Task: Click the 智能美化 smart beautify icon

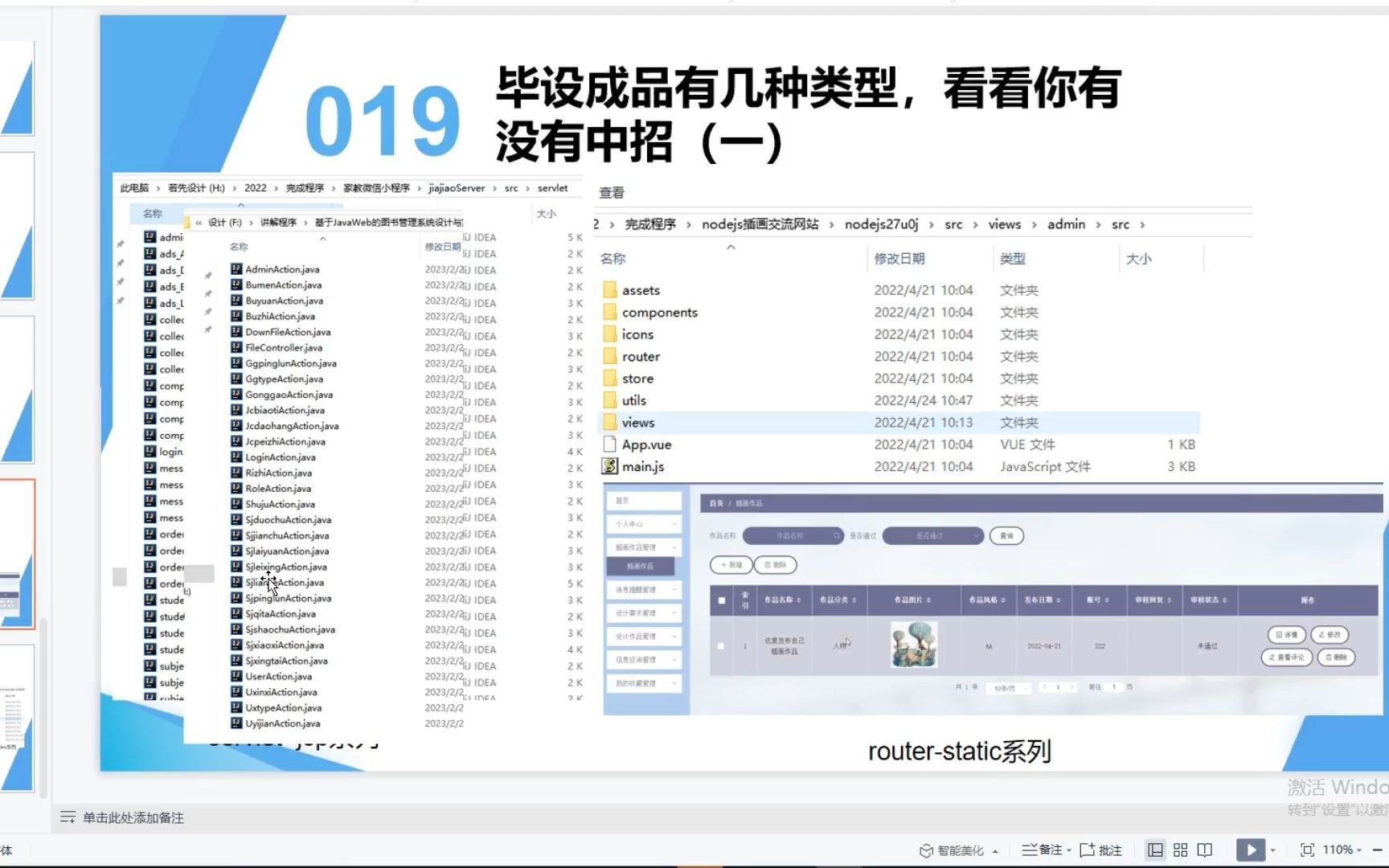Action: [926, 850]
